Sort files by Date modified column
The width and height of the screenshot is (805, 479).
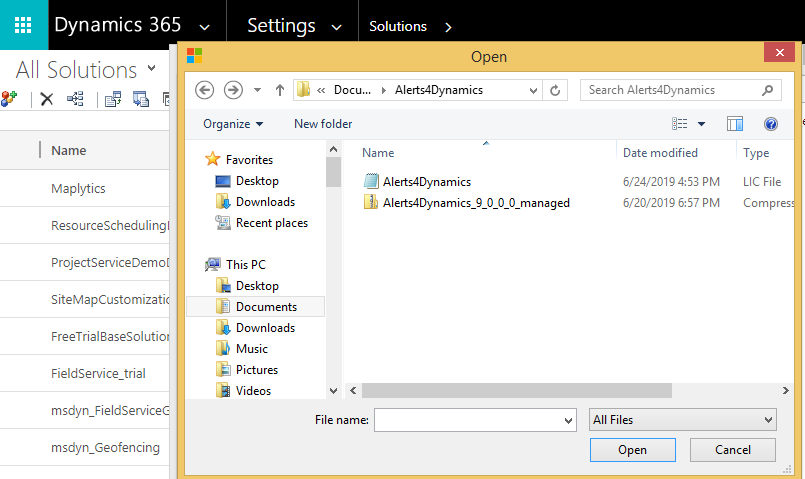click(x=660, y=152)
